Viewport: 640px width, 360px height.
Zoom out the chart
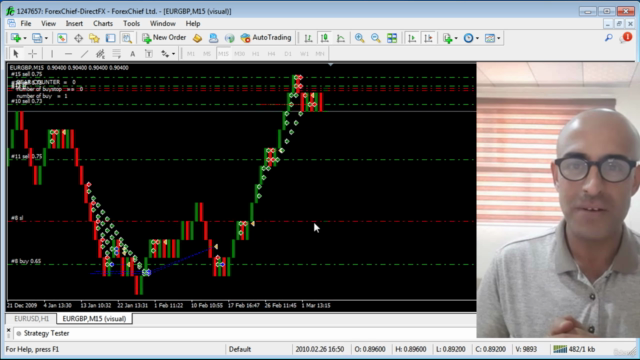click(x=376, y=38)
